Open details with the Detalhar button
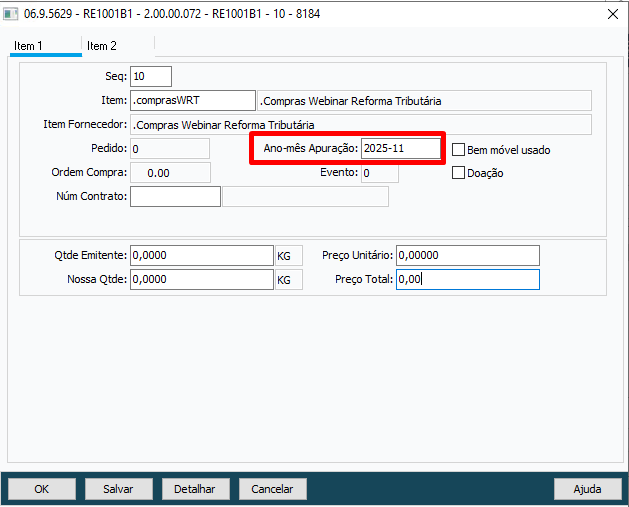 196,489
